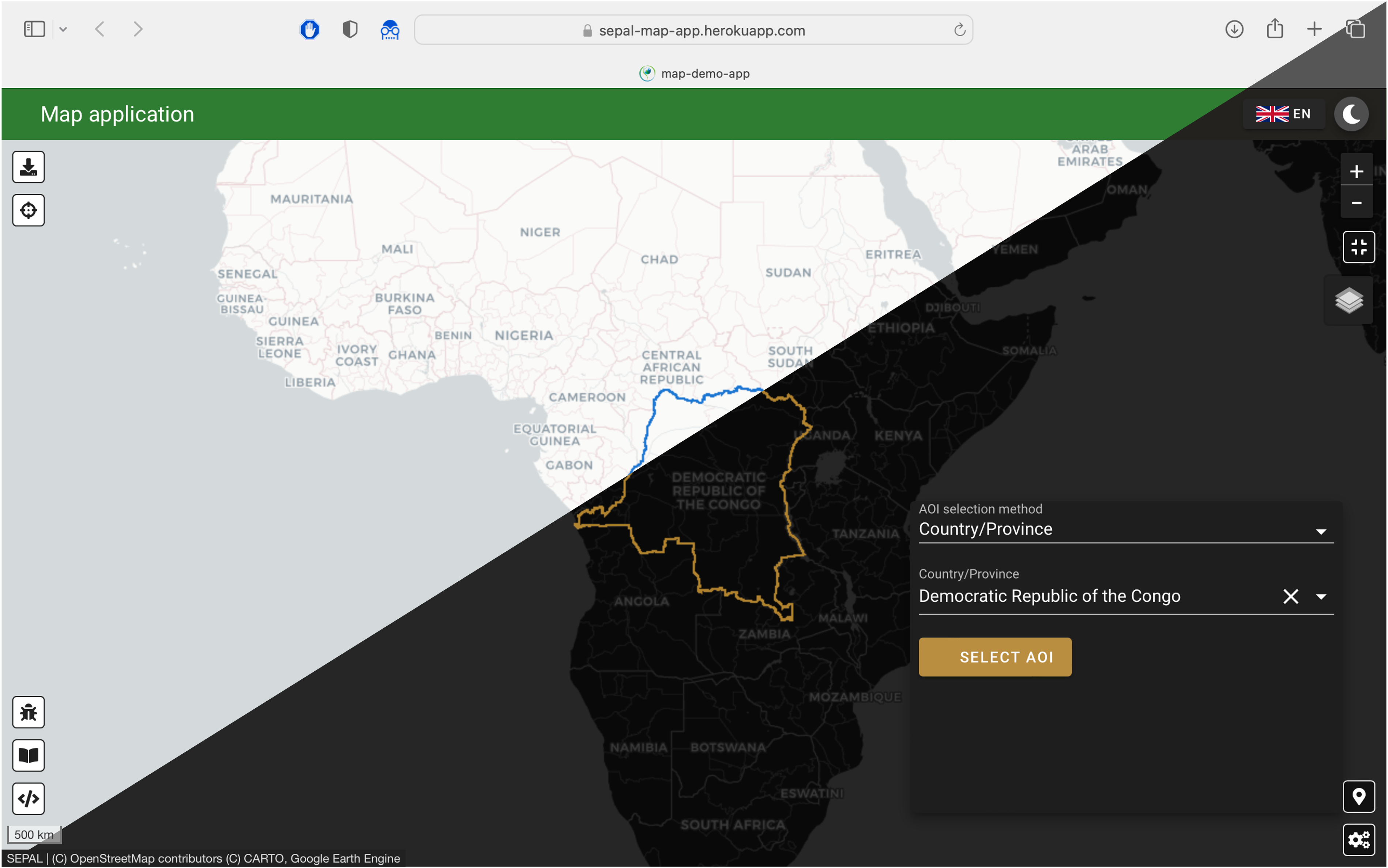Switch to the map-demo-app tab

click(693, 73)
